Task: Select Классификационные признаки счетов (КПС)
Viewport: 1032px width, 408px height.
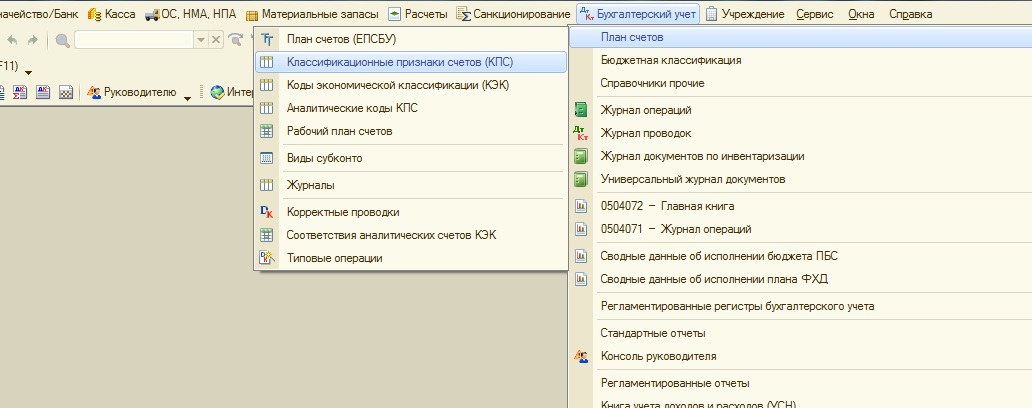Action: [411, 63]
